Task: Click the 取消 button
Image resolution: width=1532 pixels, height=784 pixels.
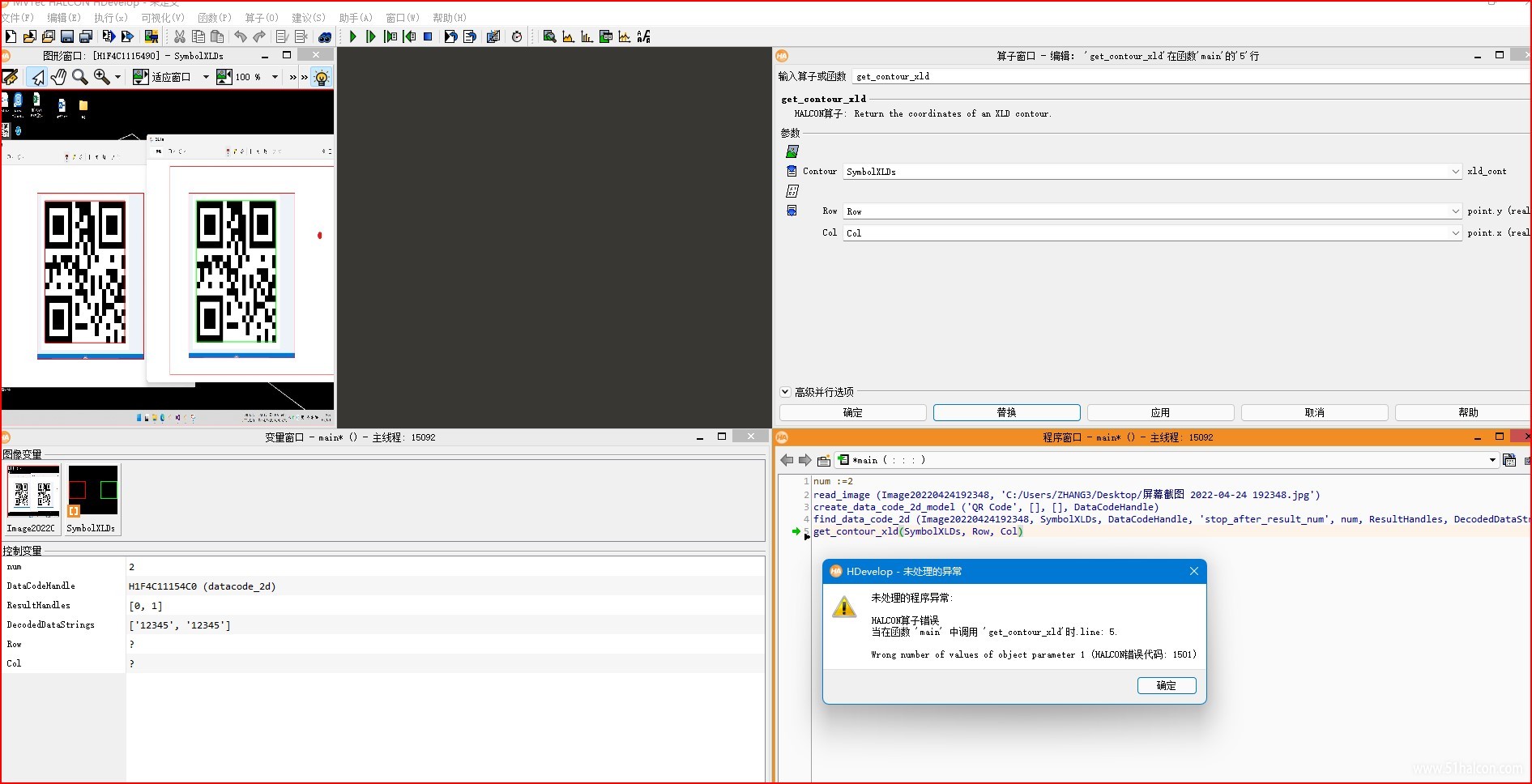Action: point(1314,412)
